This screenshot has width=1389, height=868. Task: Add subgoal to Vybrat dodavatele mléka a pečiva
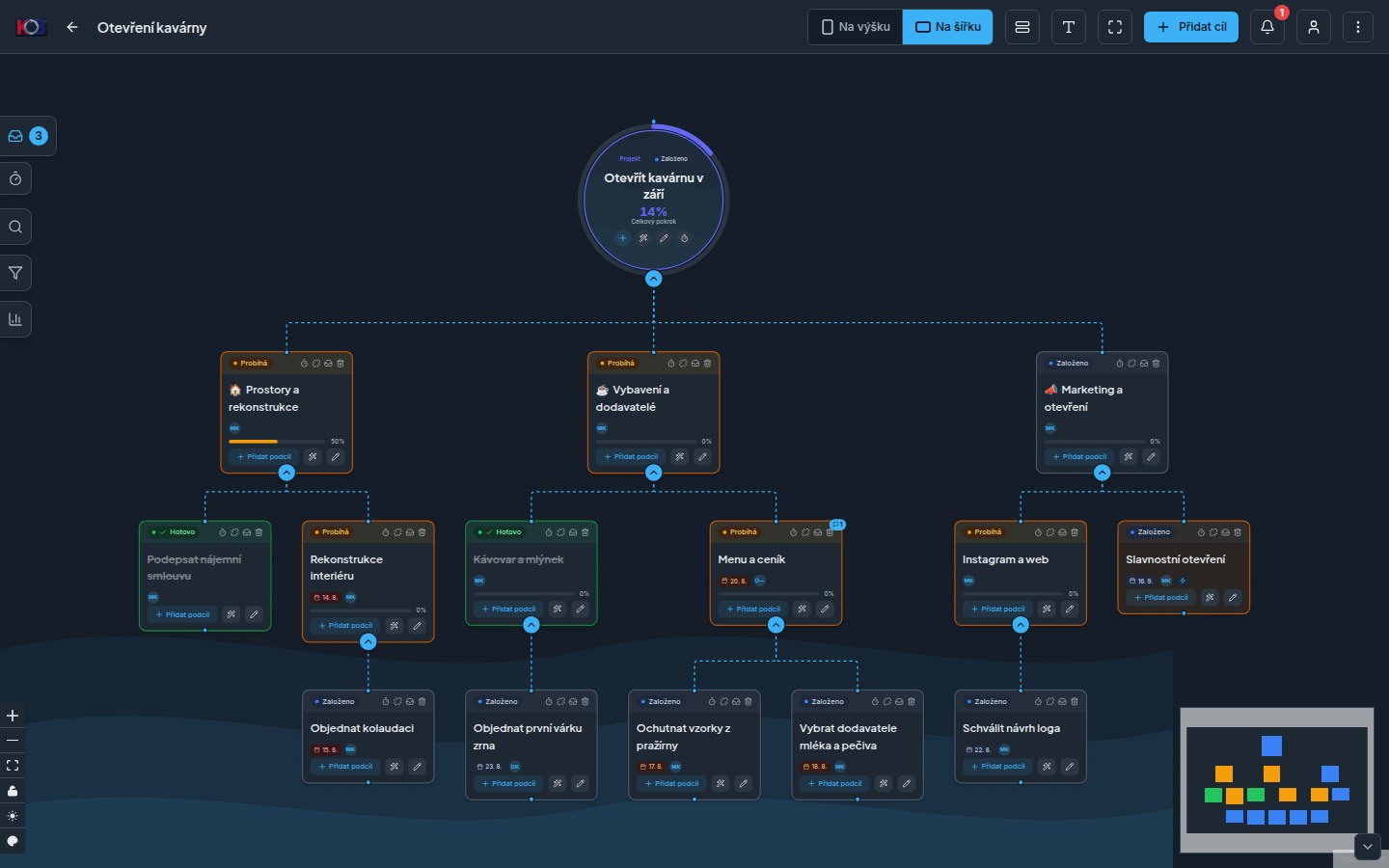pos(835,784)
